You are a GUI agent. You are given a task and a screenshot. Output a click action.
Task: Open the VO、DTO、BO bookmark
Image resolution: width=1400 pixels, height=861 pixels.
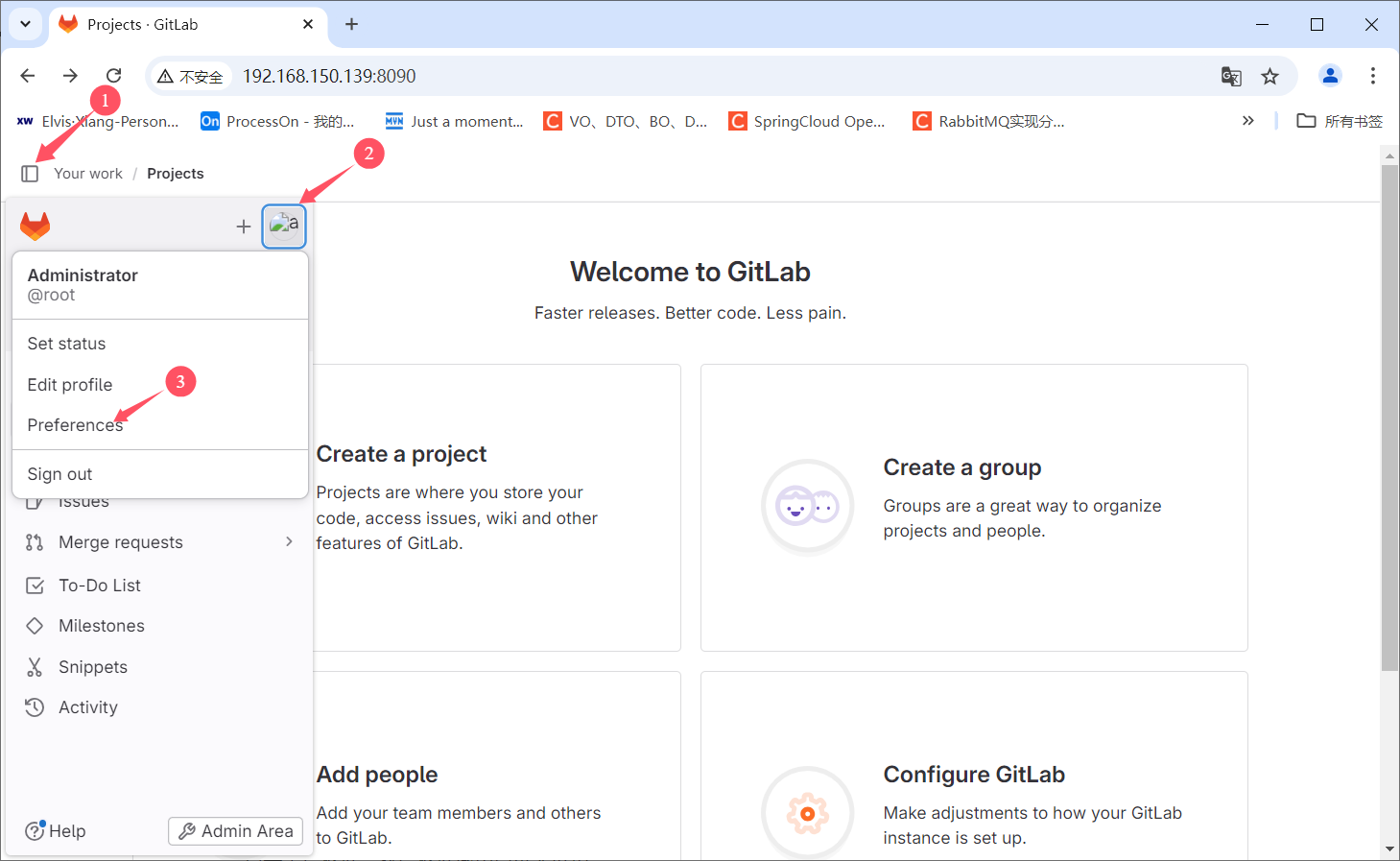(x=626, y=121)
